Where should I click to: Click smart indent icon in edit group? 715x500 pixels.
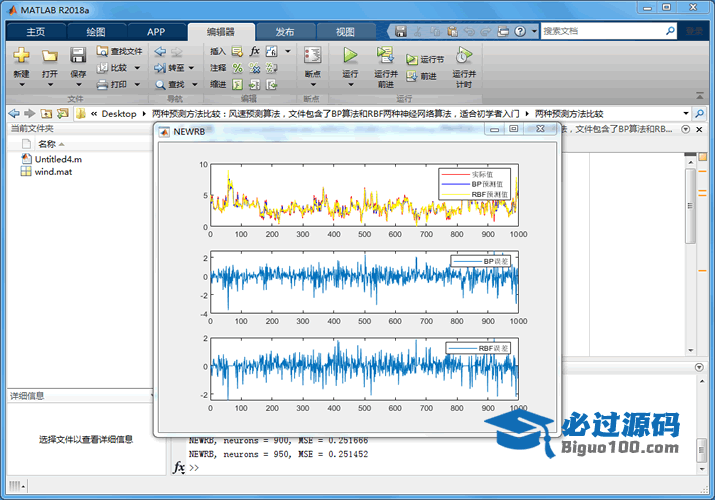pos(238,85)
